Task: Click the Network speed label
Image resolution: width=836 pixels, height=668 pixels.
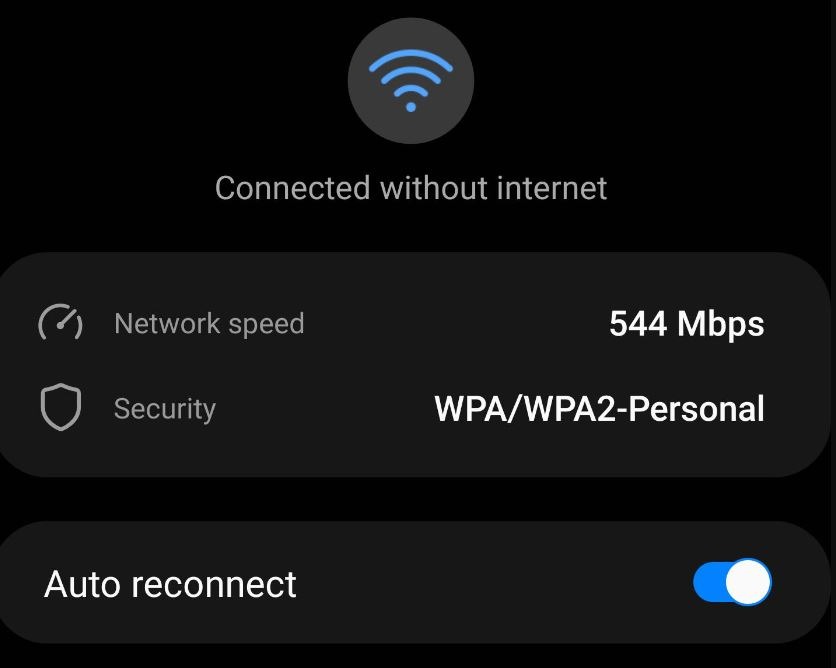Action: tap(209, 324)
